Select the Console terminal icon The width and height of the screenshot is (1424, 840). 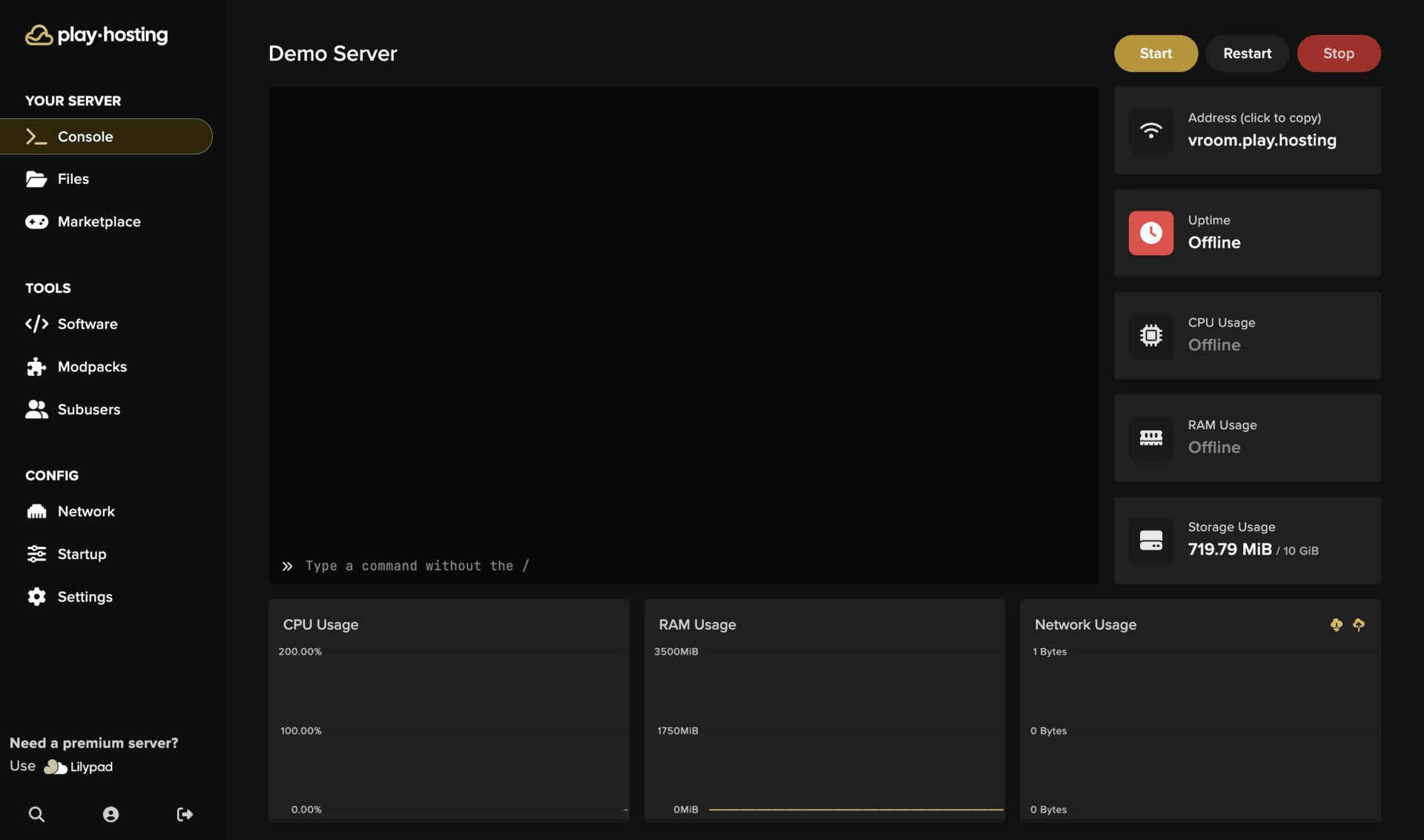(x=36, y=136)
